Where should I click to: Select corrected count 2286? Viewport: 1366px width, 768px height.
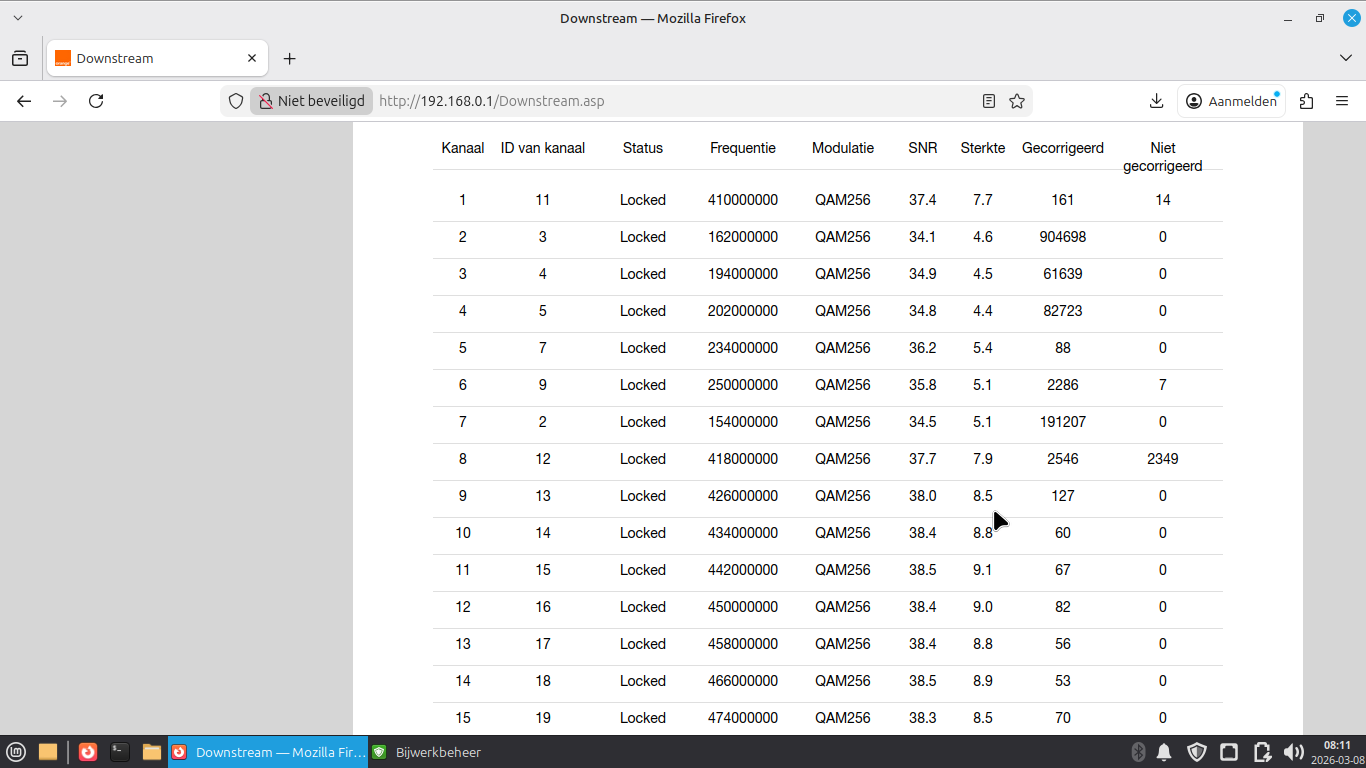[x=1063, y=385]
